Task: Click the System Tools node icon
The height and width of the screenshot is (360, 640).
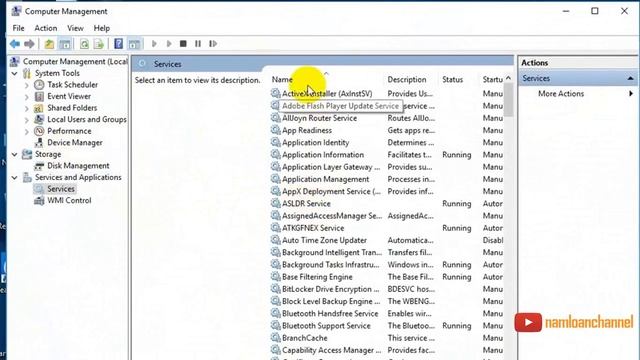Action: point(27,73)
